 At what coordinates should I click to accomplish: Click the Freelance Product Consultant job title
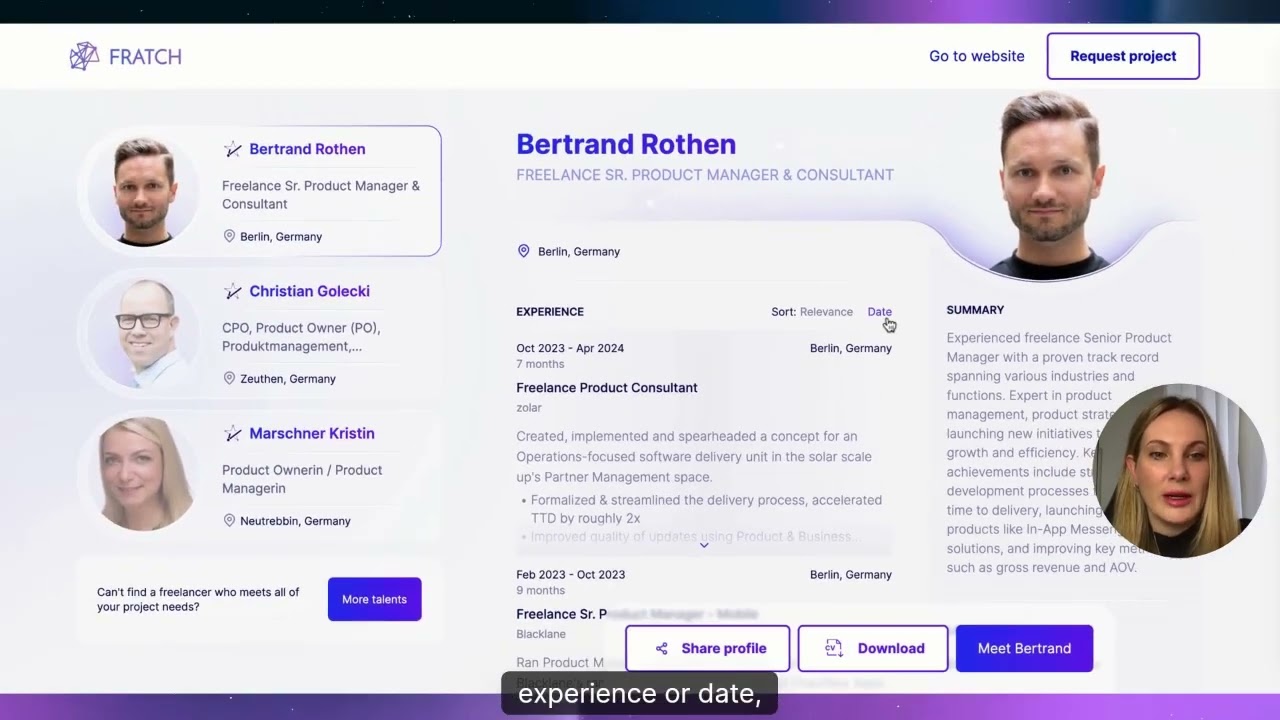click(x=607, y=388)
